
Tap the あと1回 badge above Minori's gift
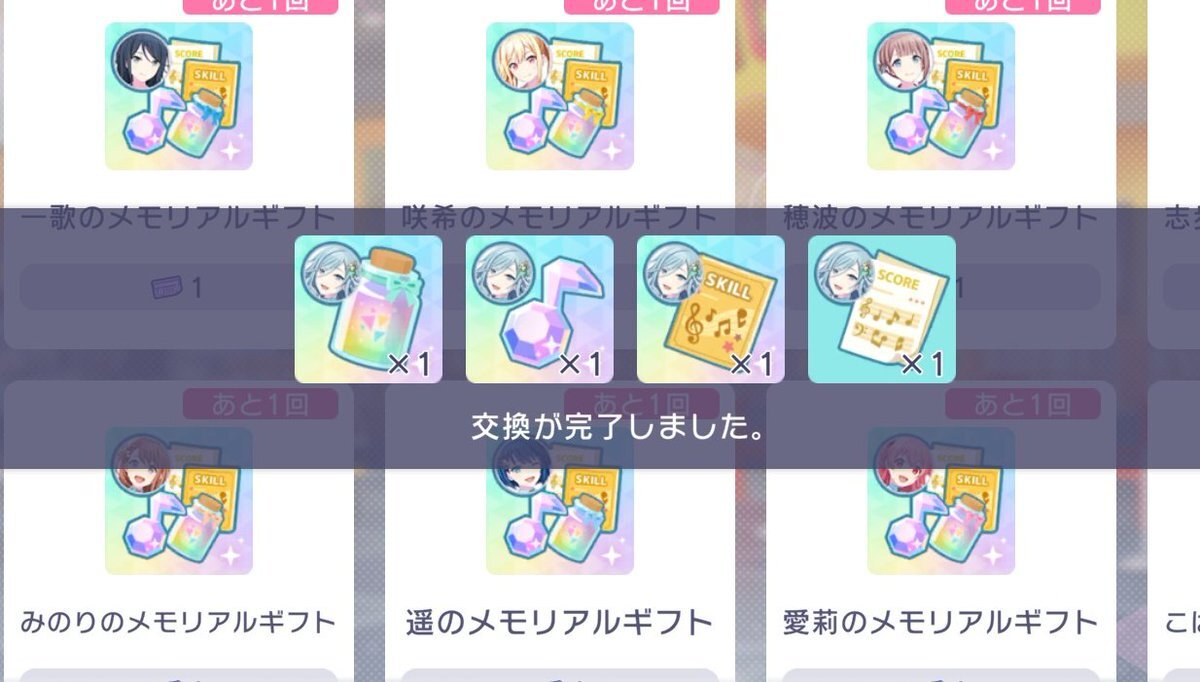click(260, 404)
